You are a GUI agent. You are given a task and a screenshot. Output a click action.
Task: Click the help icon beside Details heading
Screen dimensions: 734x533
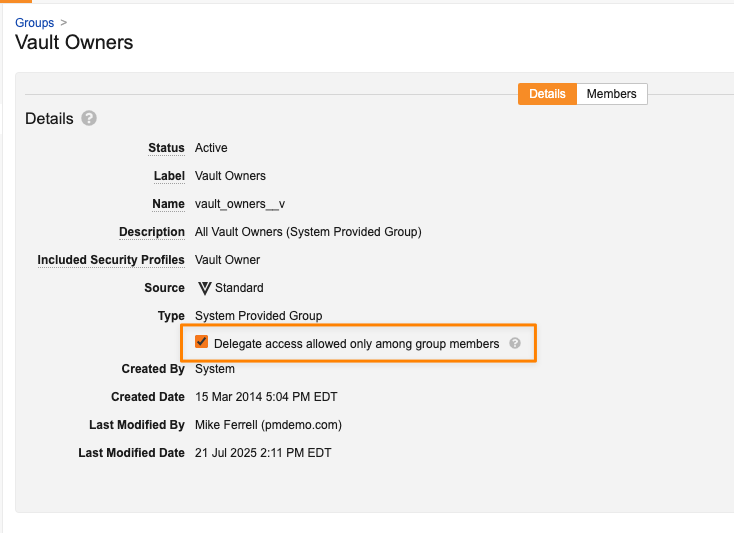click(89, 118)
